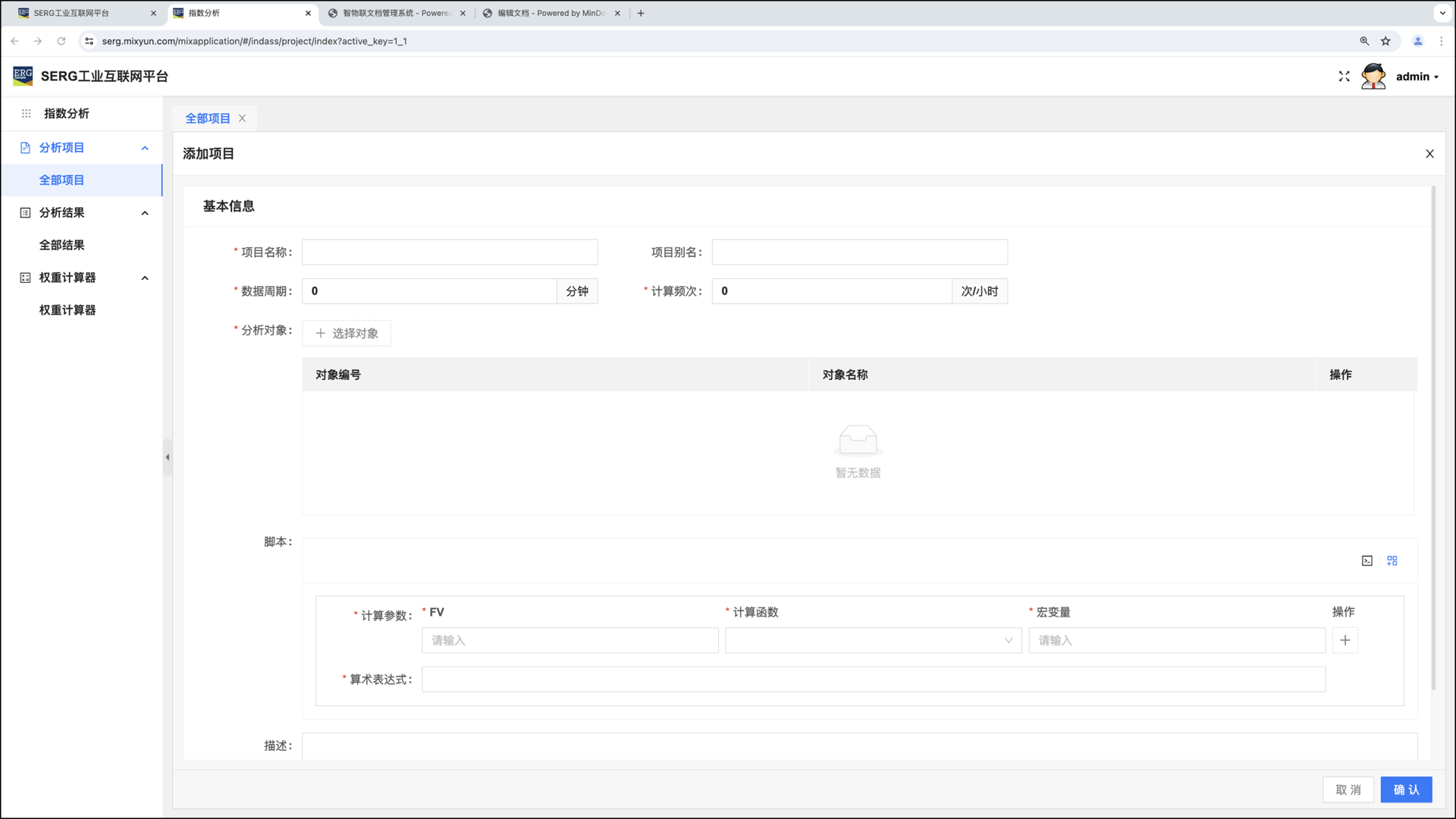Click the 选择对象 button
Screen dimensions: 1456x819
[347, 334]
